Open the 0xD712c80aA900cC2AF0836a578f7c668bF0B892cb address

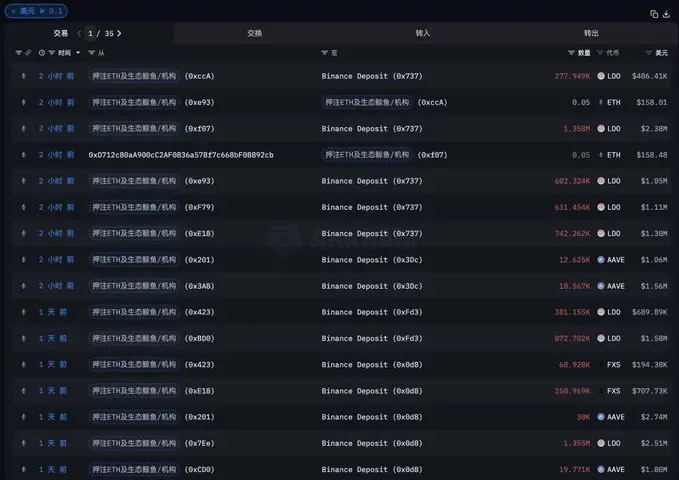click(x=180, y=155)
